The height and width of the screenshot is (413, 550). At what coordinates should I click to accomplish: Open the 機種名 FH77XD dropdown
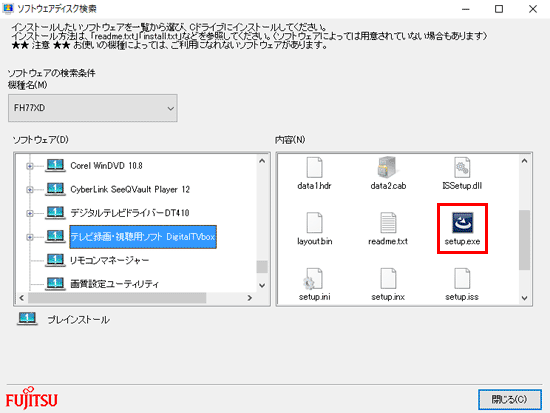click(93, 108)
